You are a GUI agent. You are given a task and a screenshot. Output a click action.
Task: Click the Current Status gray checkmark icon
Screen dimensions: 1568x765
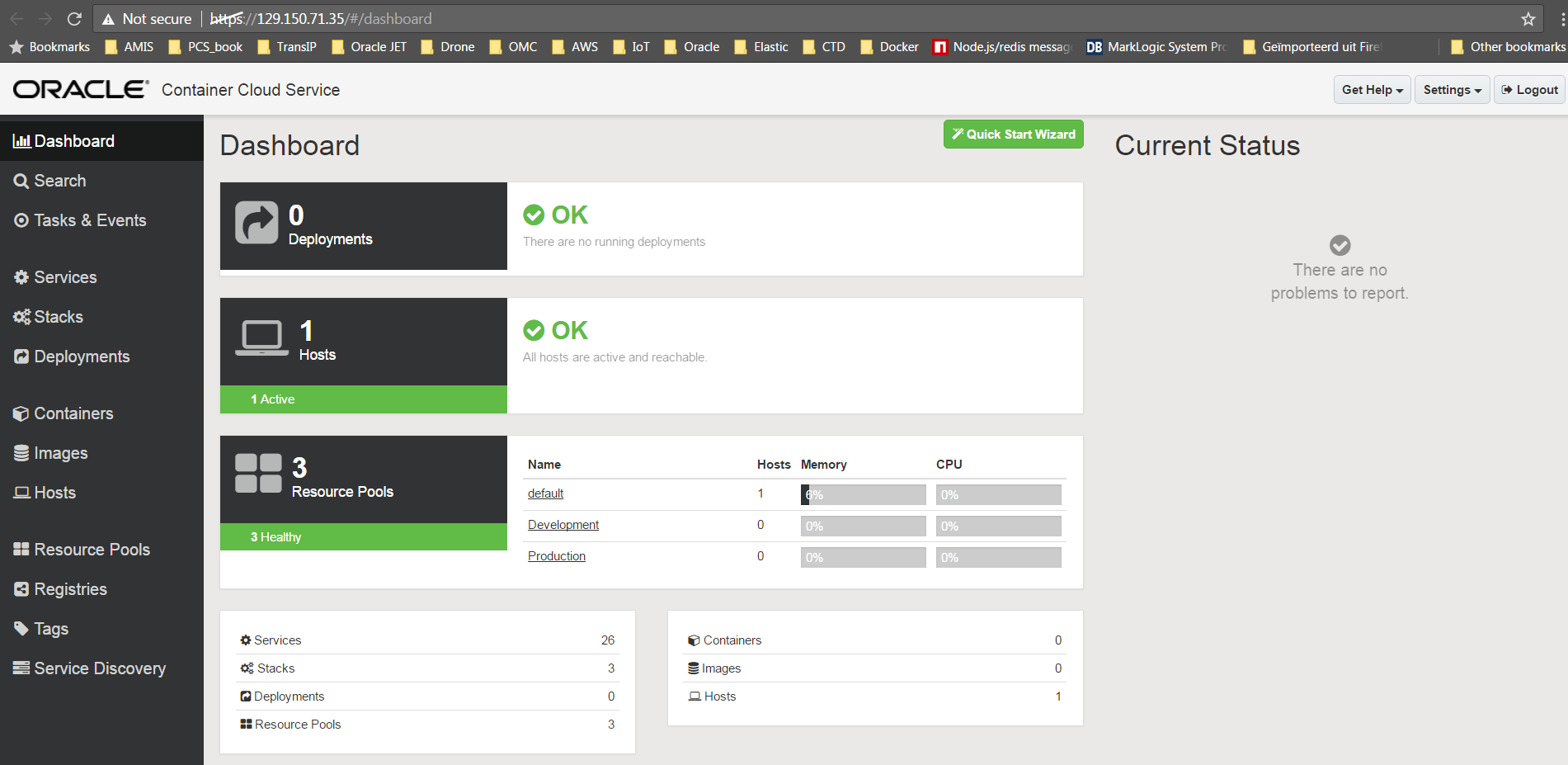(1340, 245)
